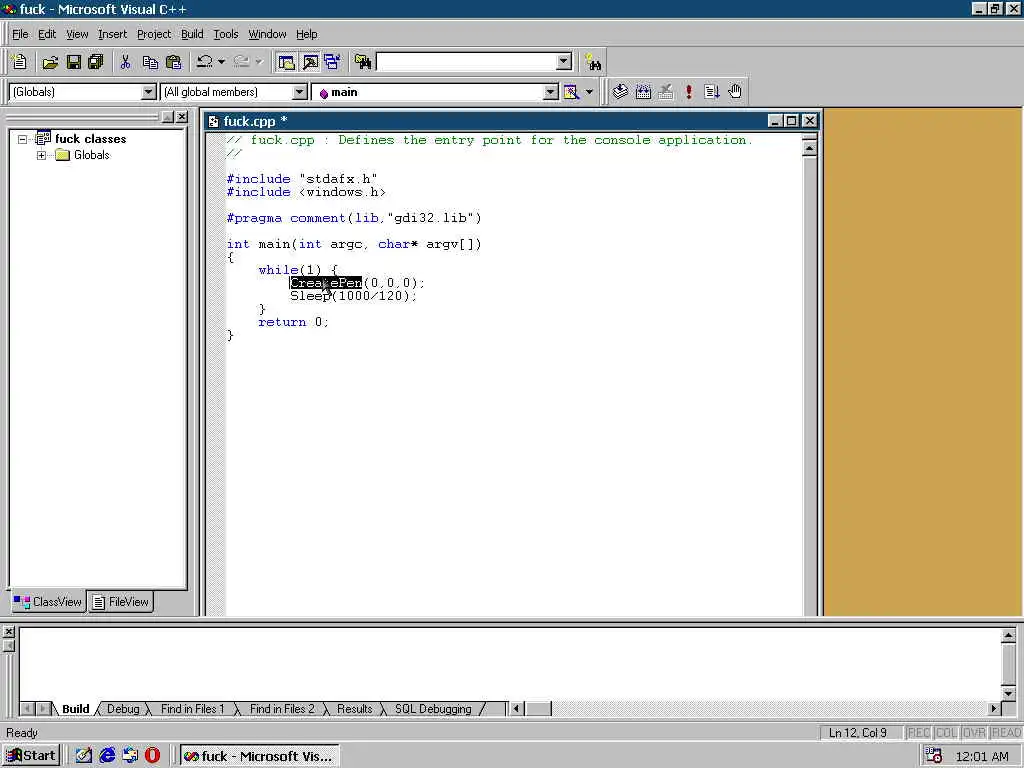
Task: Cut selection with the scissors icon
Action: (125, 62)
